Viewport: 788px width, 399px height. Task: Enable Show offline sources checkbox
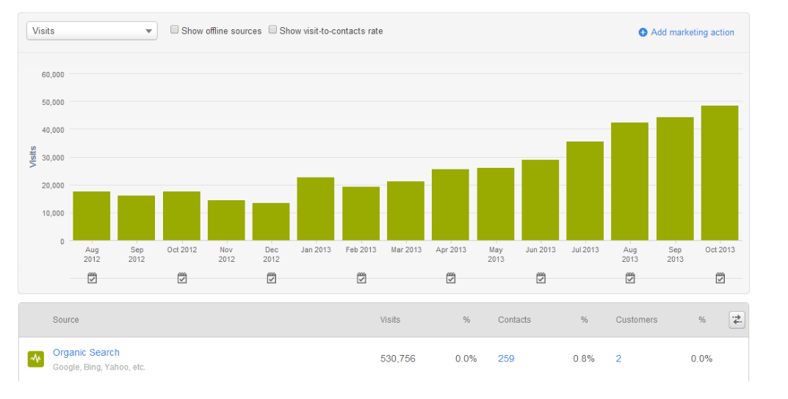click(174, 30)
